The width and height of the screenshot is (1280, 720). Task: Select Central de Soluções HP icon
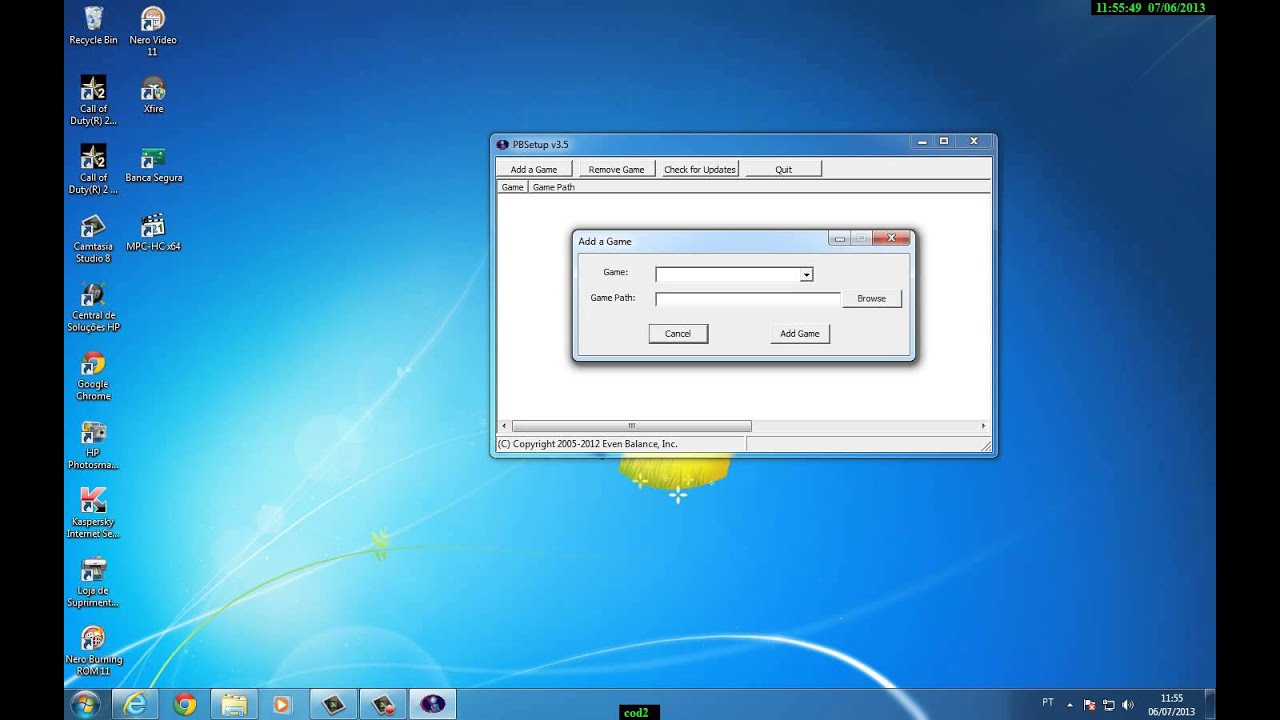point(93,307)
